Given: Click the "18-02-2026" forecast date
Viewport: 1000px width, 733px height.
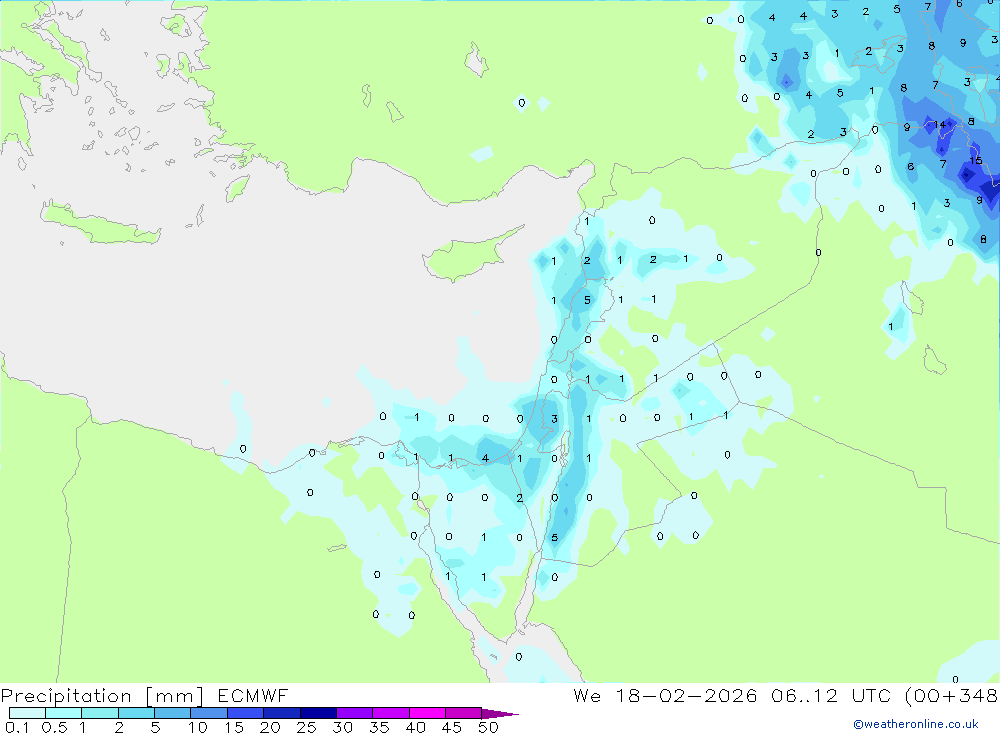Looking at the screenshot, I should click(x=686, y=695).
